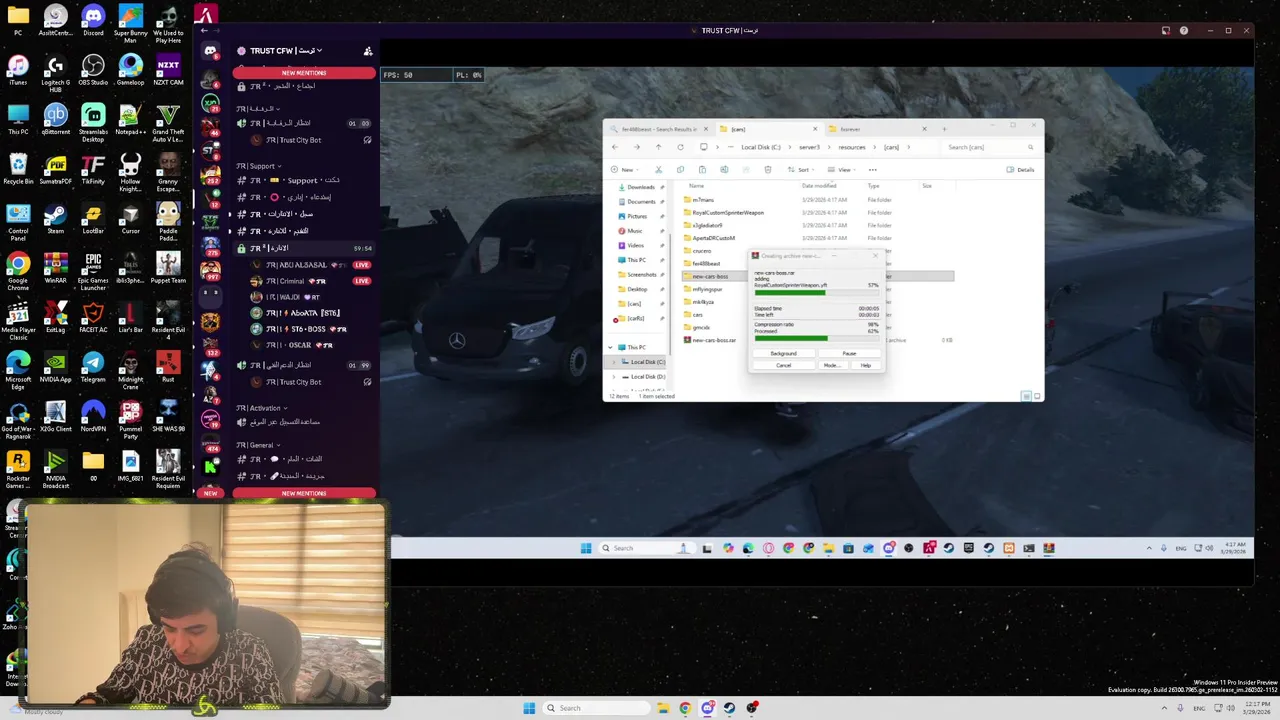
Task: Launch Streamlabs Desktop shortcut
Action: coord(93,121)
